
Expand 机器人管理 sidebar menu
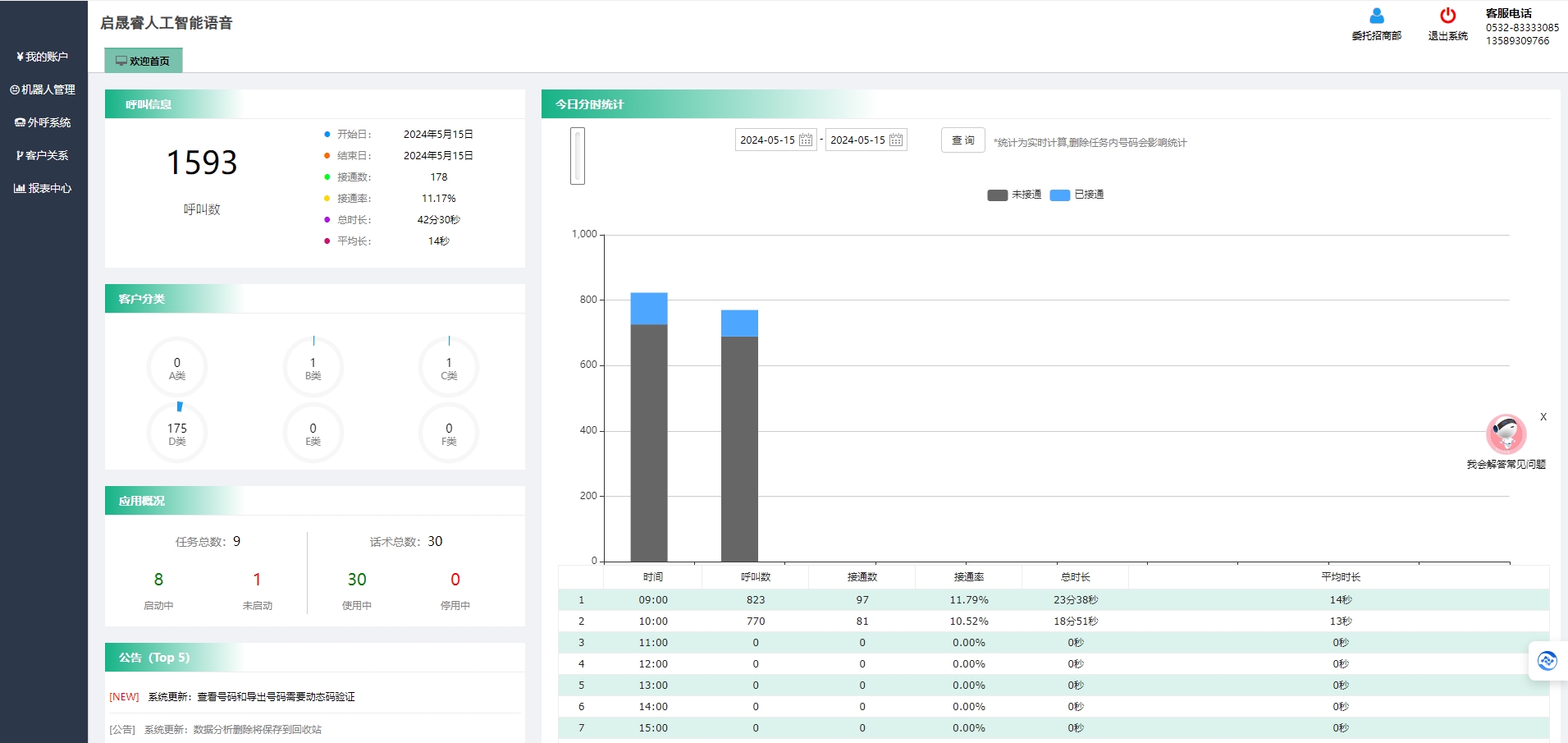pos(43,89)
